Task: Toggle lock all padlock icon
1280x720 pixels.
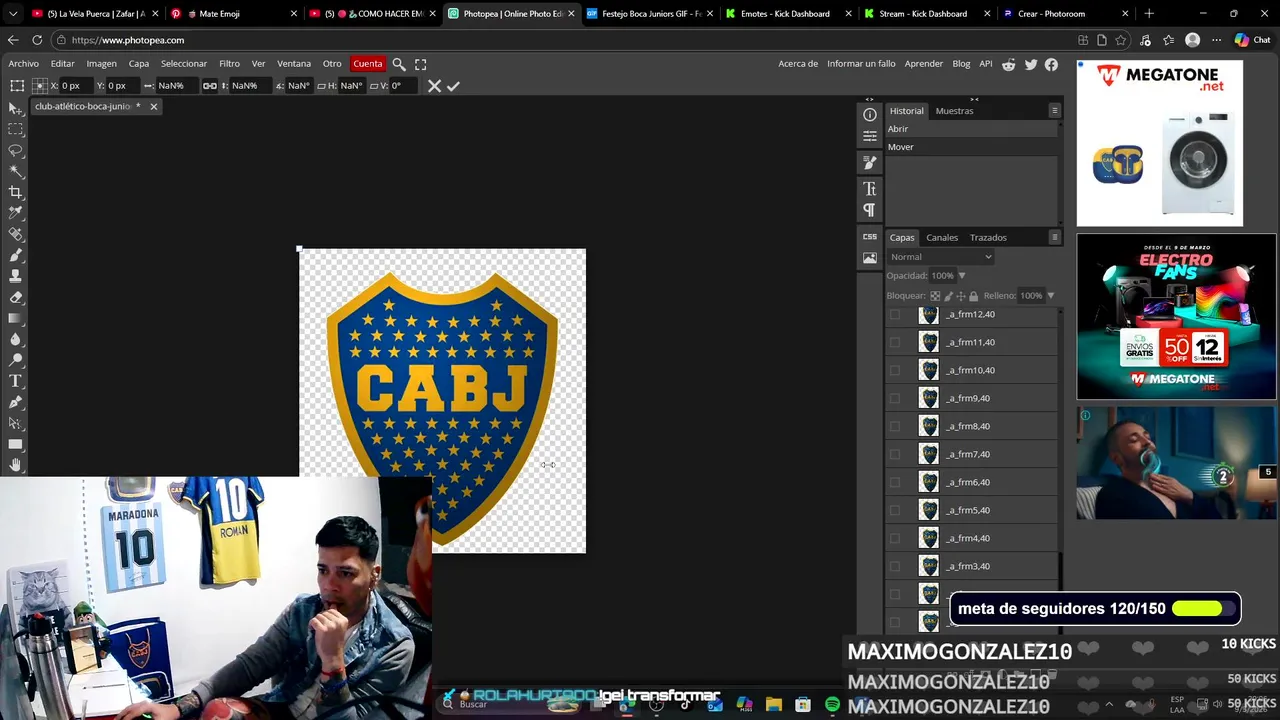Action: tap(973, 296)
